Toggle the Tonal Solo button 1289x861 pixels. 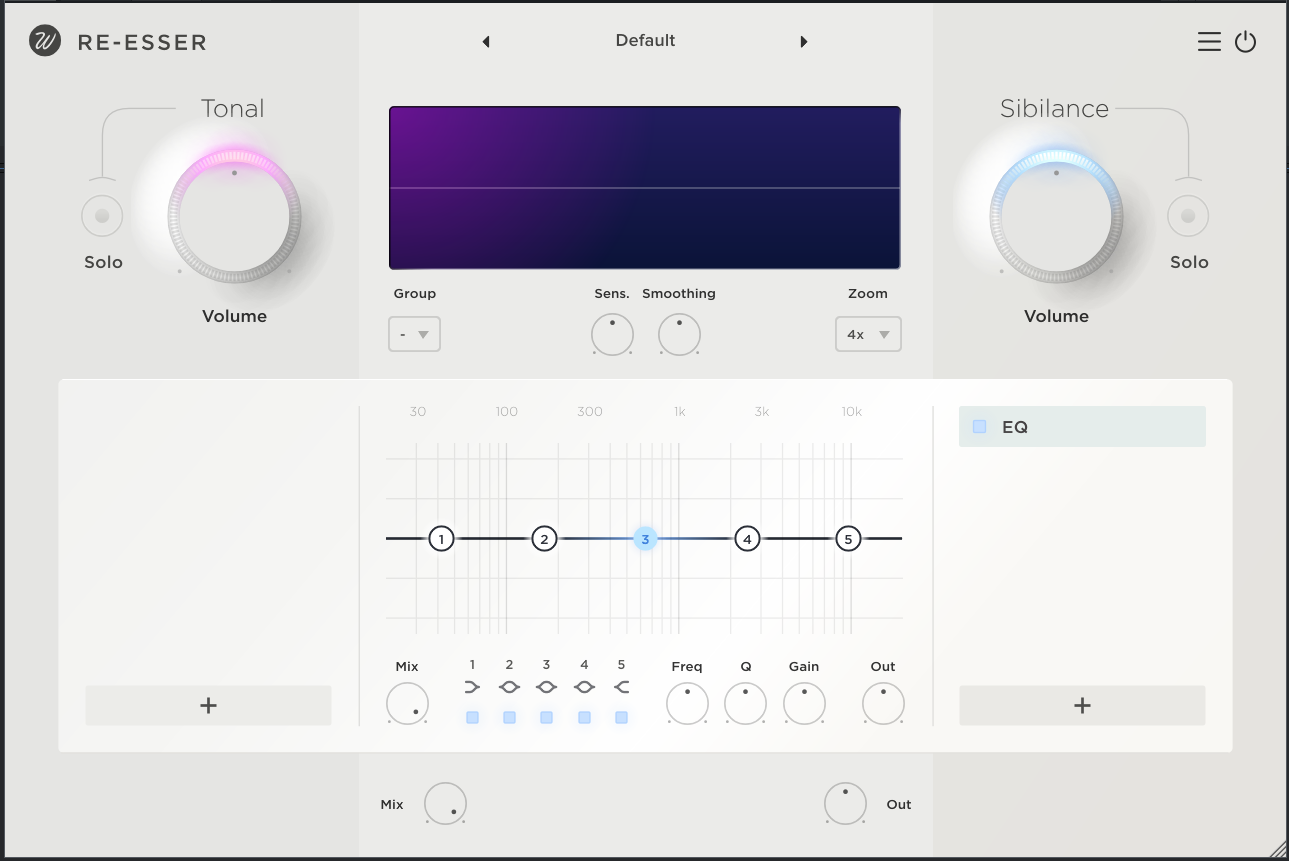tap(102, 216)
